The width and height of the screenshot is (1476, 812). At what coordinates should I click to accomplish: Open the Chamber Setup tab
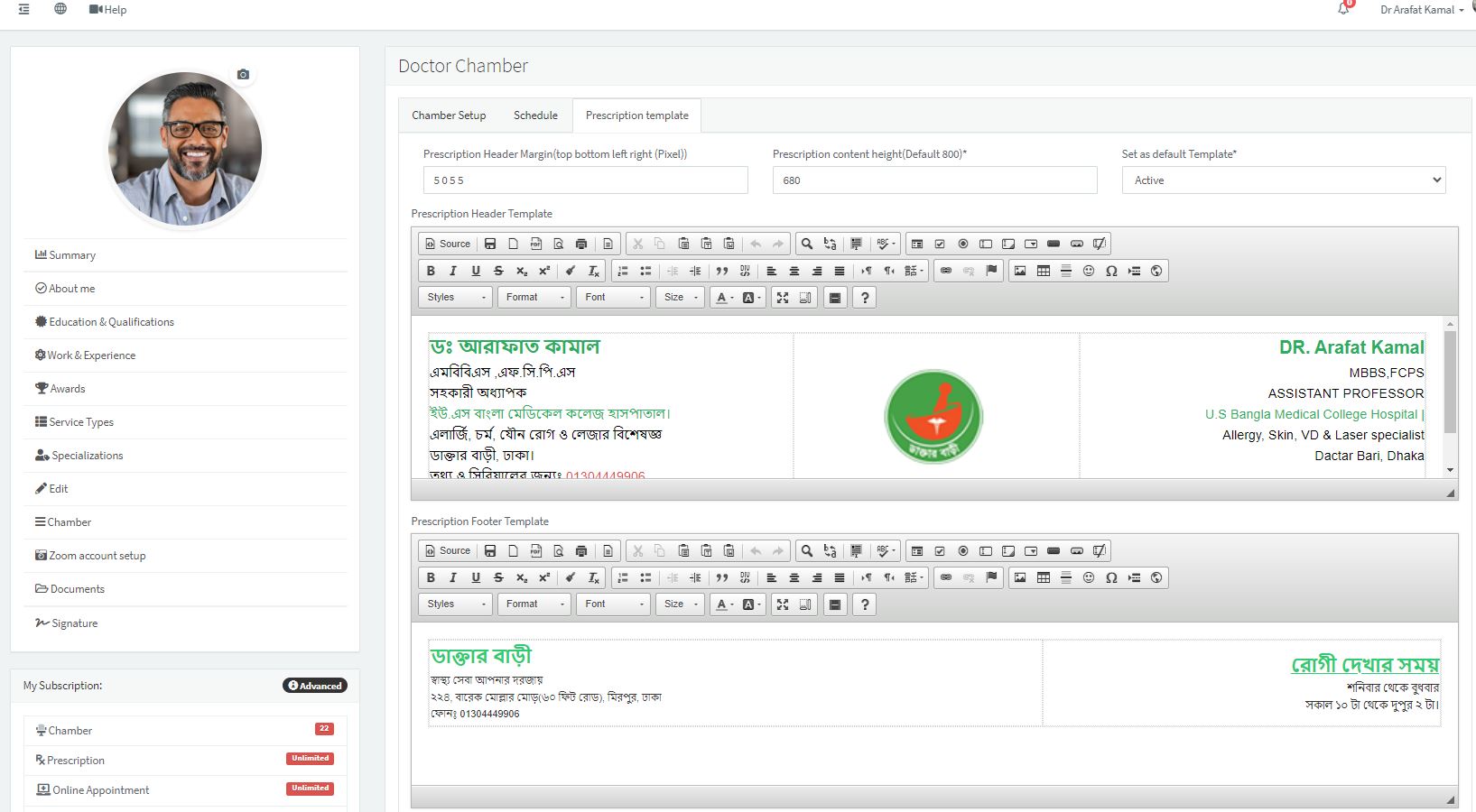click(449, 115)
